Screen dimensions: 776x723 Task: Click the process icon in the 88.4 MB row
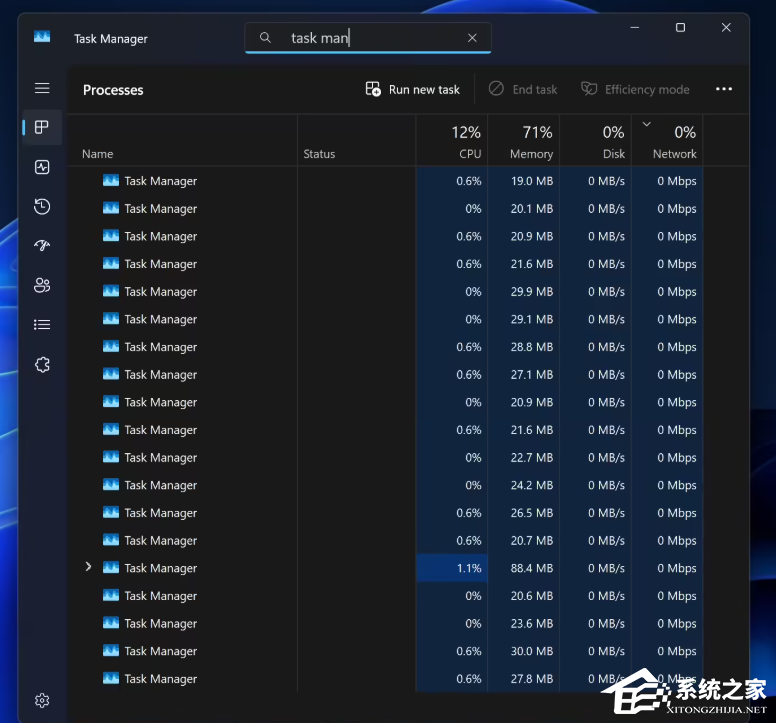111,567
